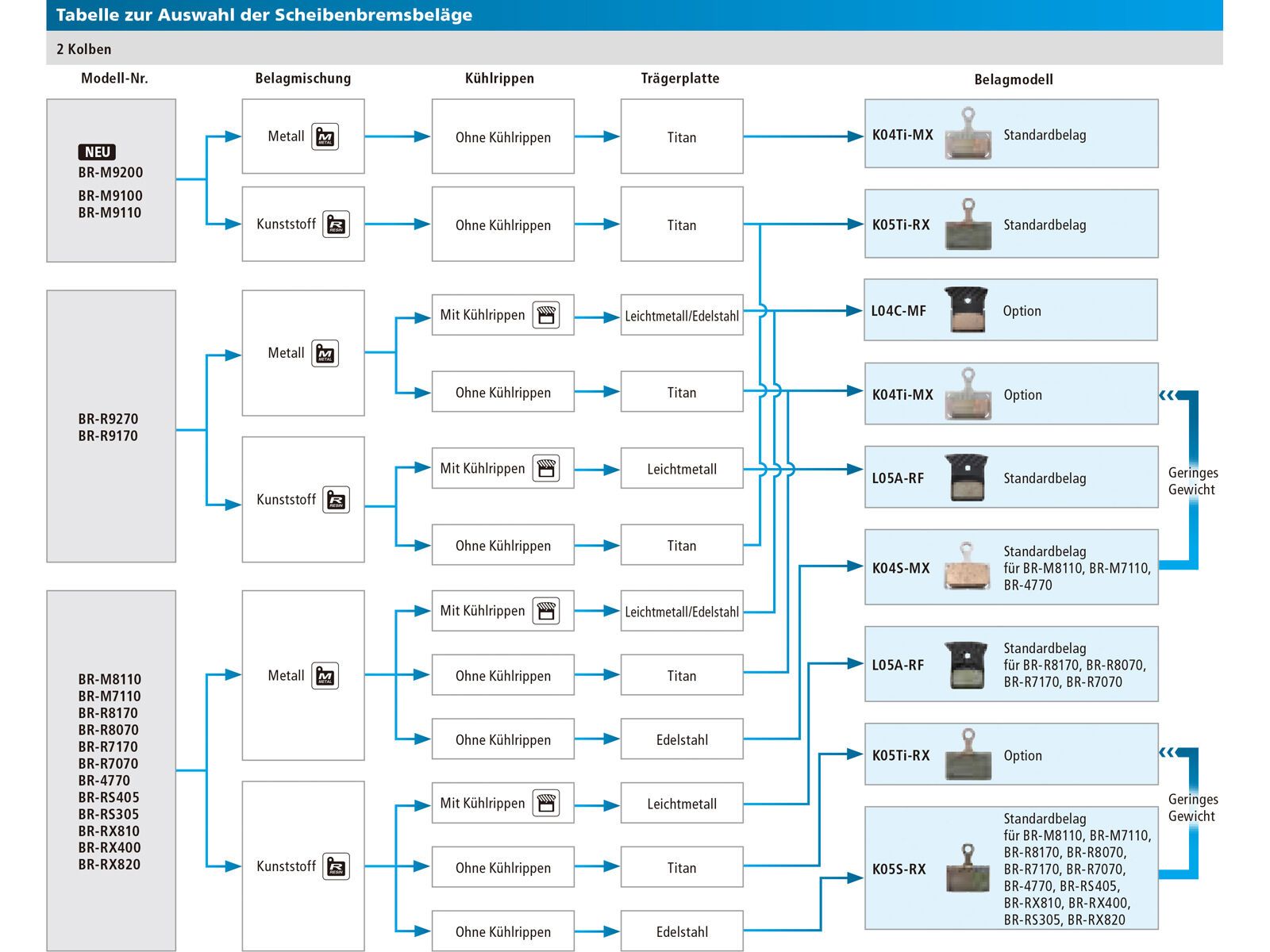Click 'Leichtmetall/Edelstahl' box in BR-R9270 Metall group
This screenshot has height=952, width=1270.
[x=682, y=315]
